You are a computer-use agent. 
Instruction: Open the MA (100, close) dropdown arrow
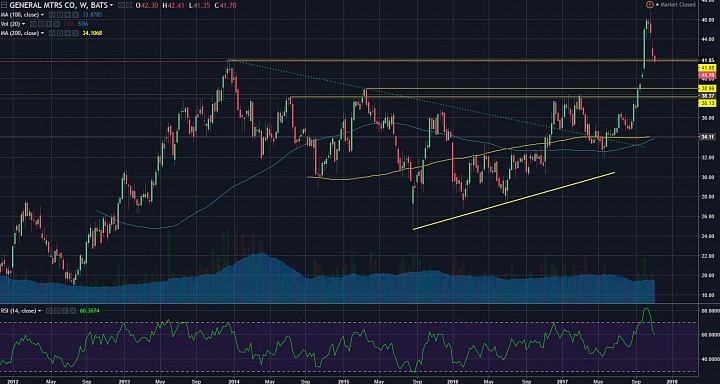pyautogui.click(x=42, y=15)
